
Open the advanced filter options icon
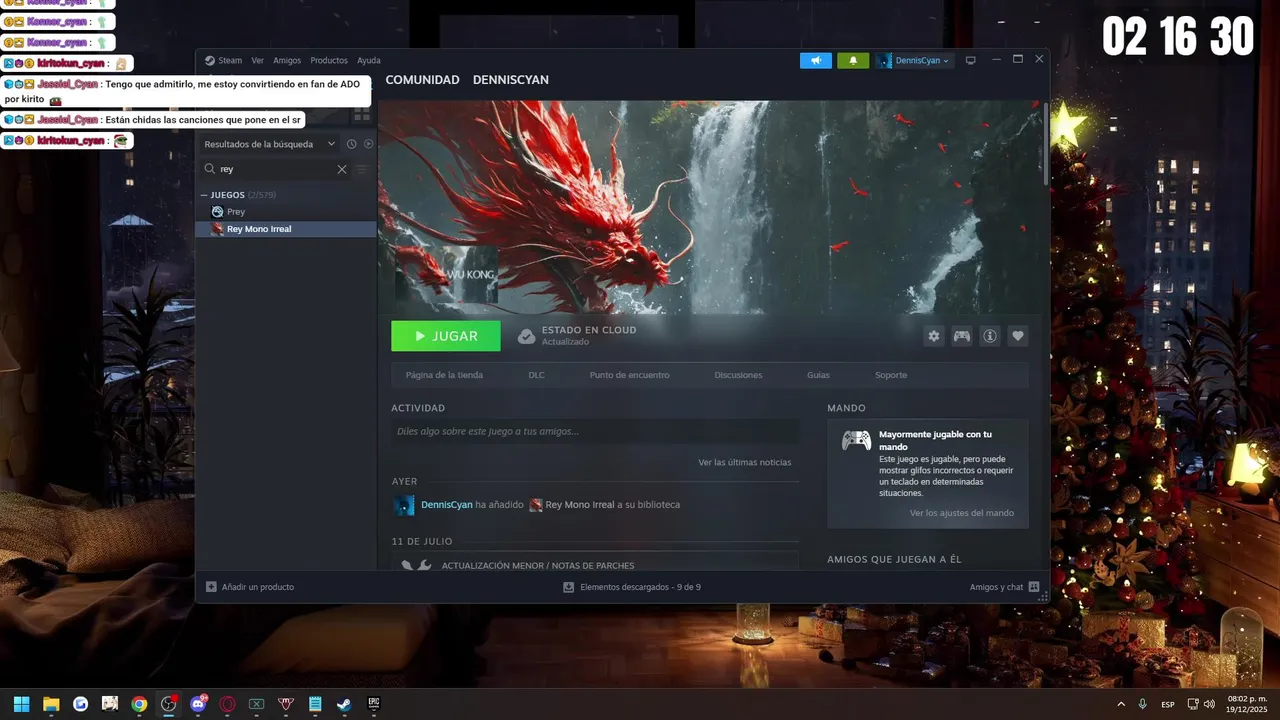(362, 169)
